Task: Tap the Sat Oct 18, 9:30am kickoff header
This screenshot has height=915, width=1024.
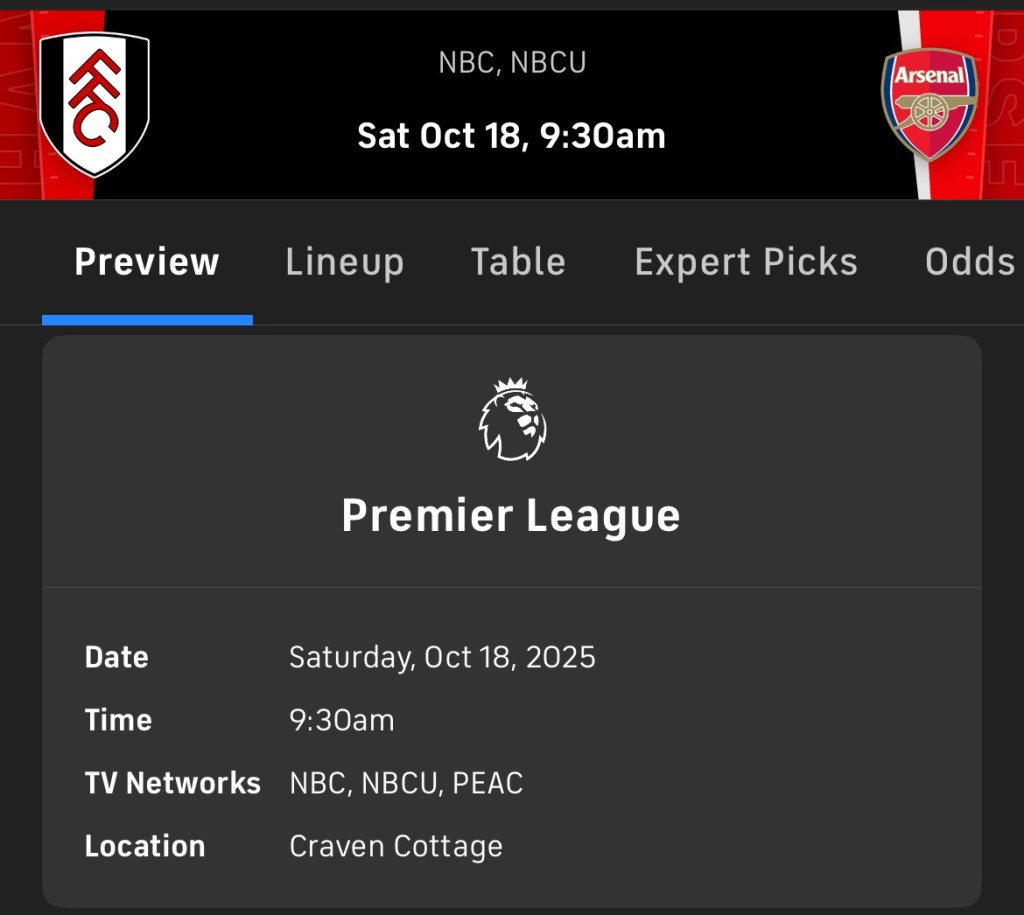Action: point(512,135)
